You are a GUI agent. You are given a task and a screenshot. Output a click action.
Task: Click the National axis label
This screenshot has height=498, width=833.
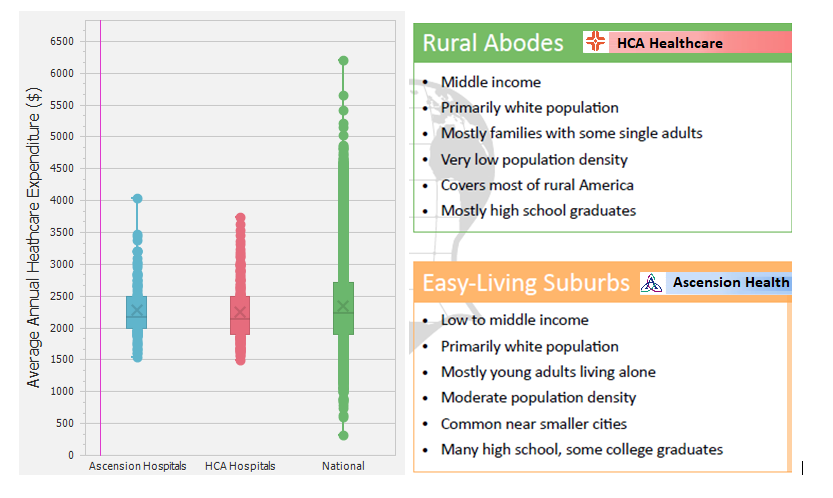[343, 466]
